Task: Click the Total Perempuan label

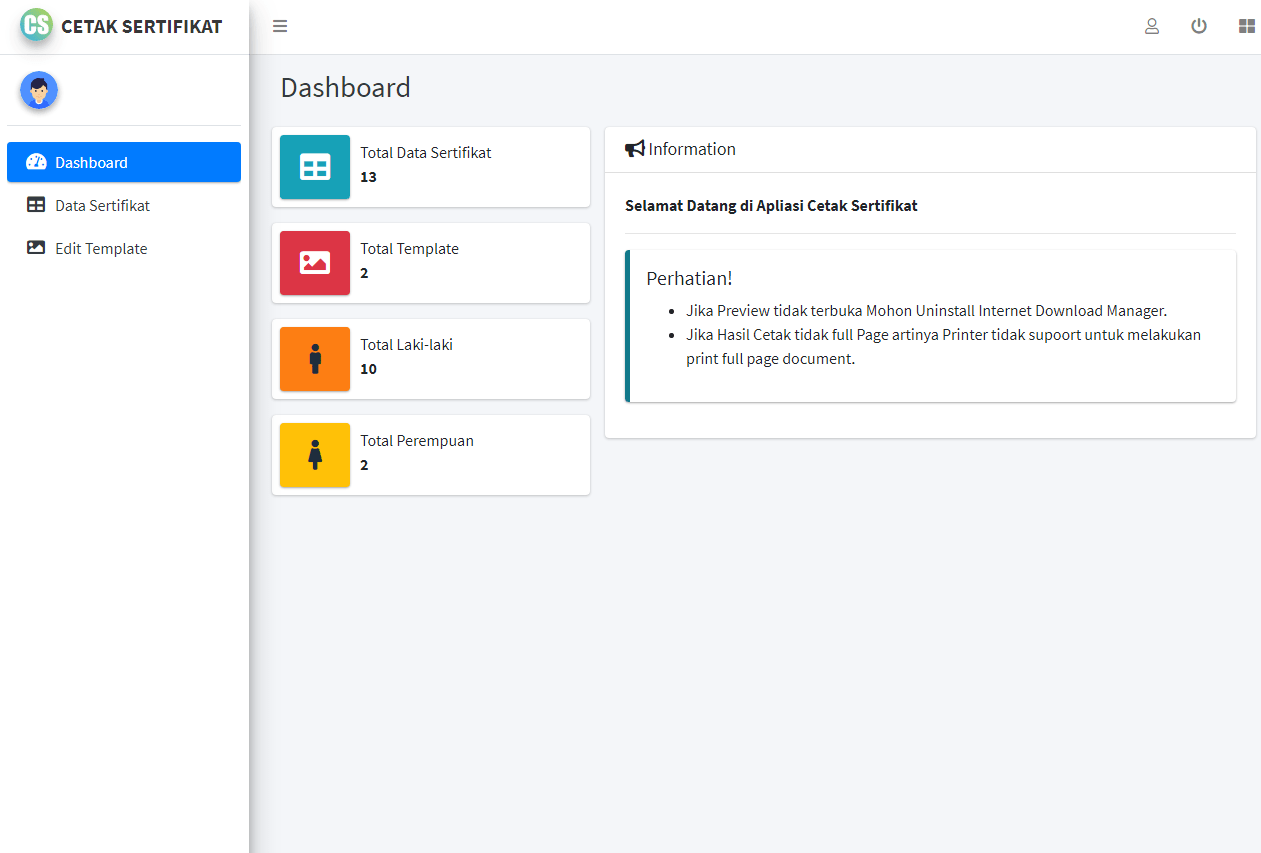Action: point(417,441)
